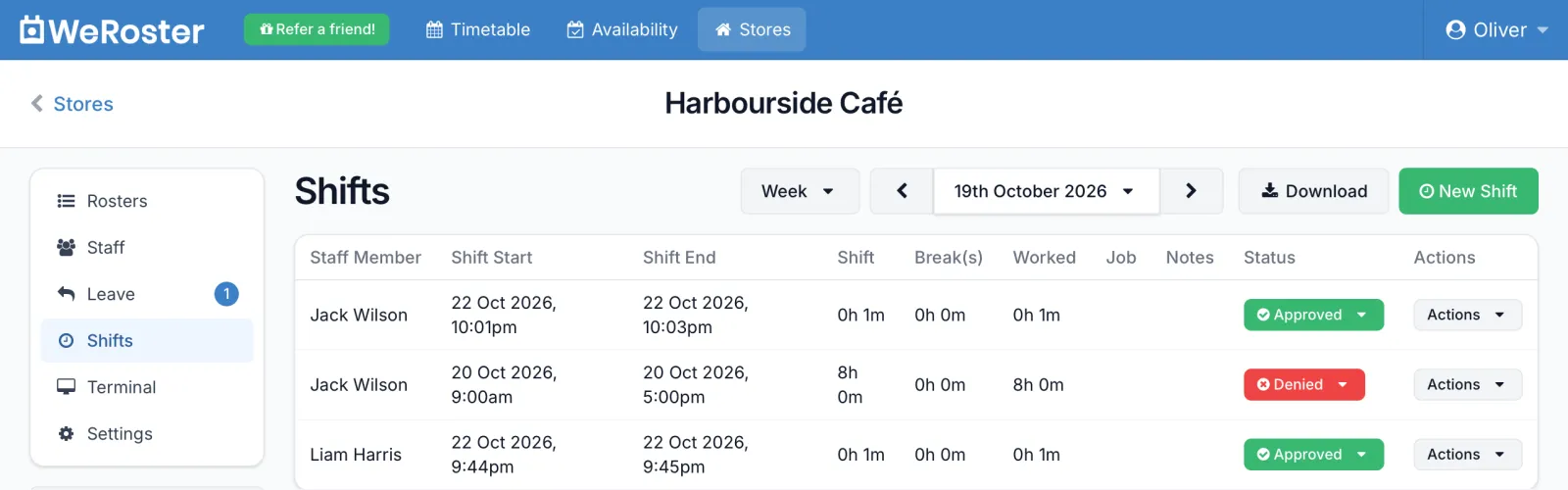The height and width of the screenshot is (490, 1568).
Task: Go to next week with right arrow
Action: tap(1192, 191)
